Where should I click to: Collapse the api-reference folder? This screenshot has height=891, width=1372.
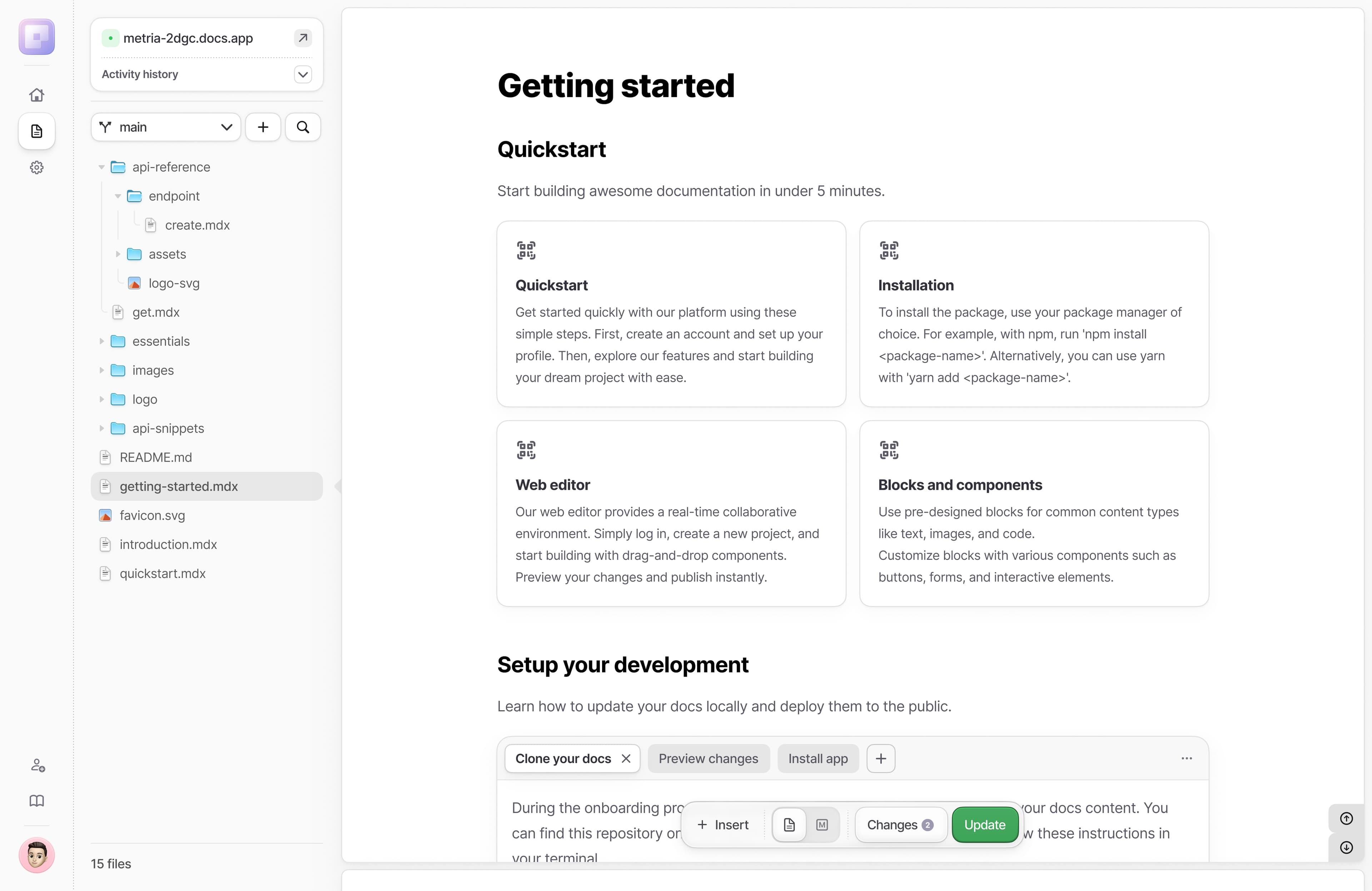[x=101, y=167]
